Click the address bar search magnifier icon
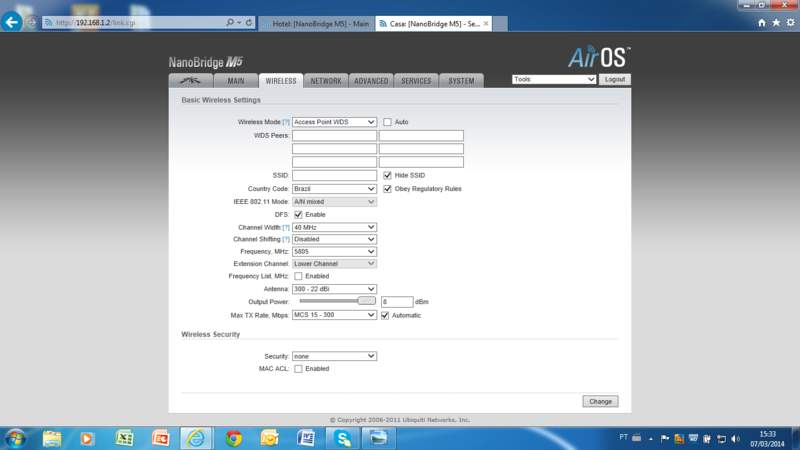800x450 pixels. (x=230, y=22)
